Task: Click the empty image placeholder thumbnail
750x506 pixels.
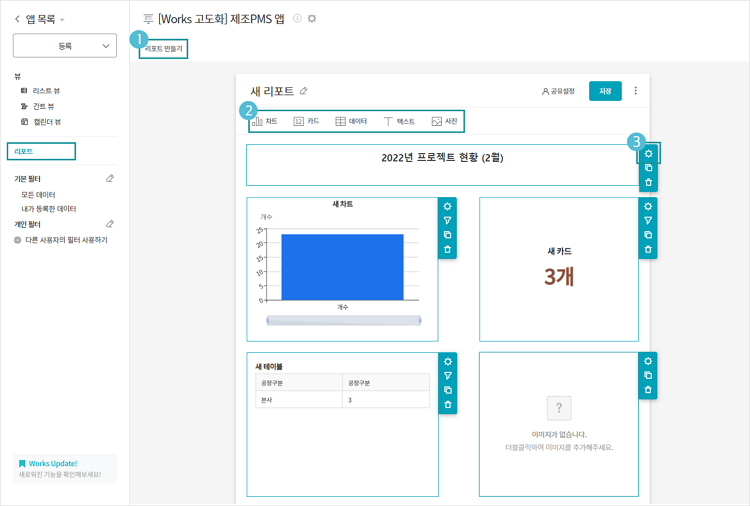Action: 559,408
